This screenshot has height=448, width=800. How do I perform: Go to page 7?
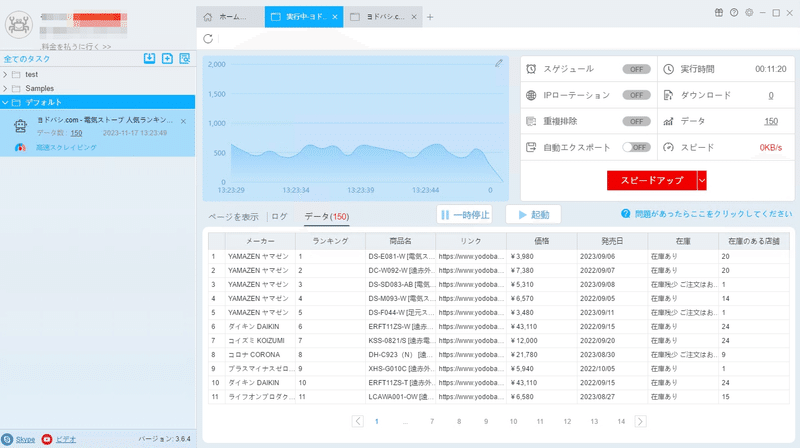432,421
